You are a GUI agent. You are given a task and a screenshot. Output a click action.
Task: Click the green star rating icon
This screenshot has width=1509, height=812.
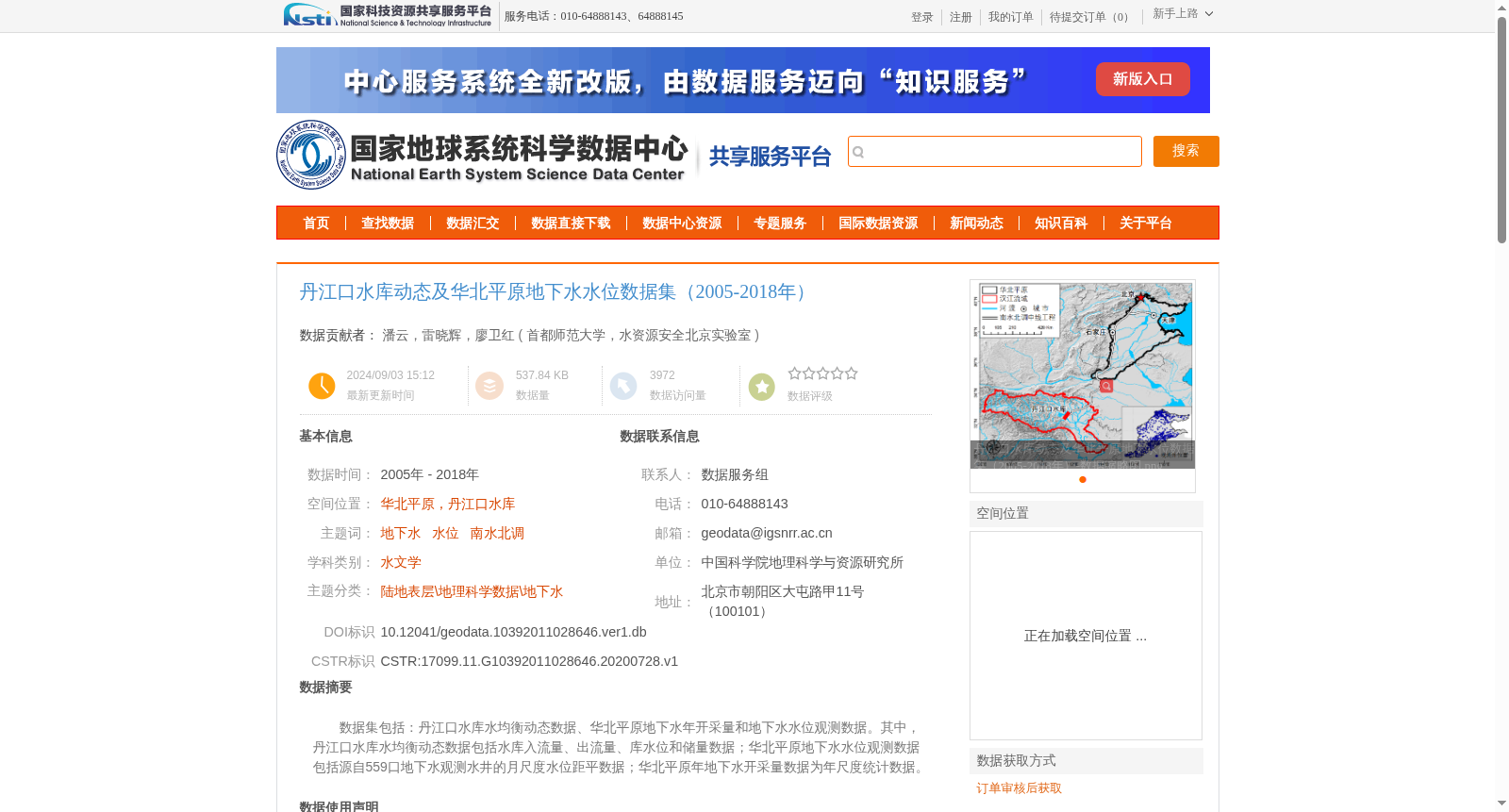click(x=762, y=387)
